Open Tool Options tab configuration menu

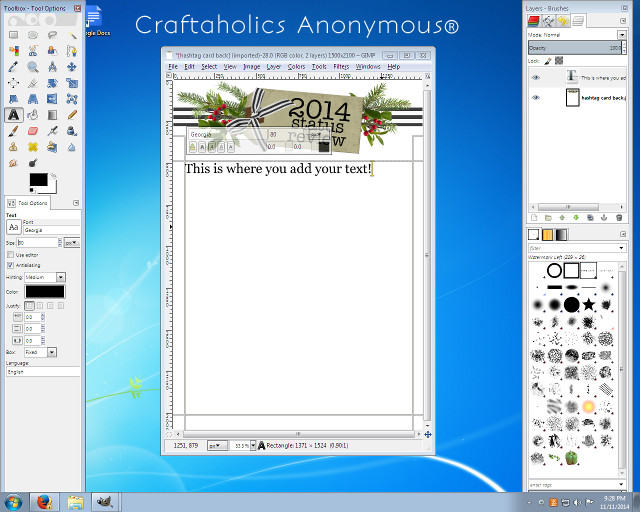point(76,203)
